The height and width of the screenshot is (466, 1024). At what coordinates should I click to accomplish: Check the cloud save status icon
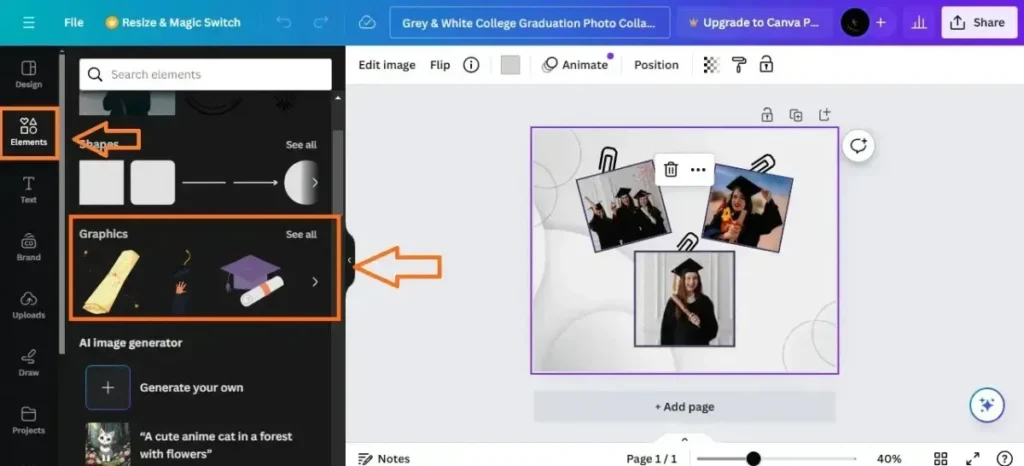[x=367, y=23]
